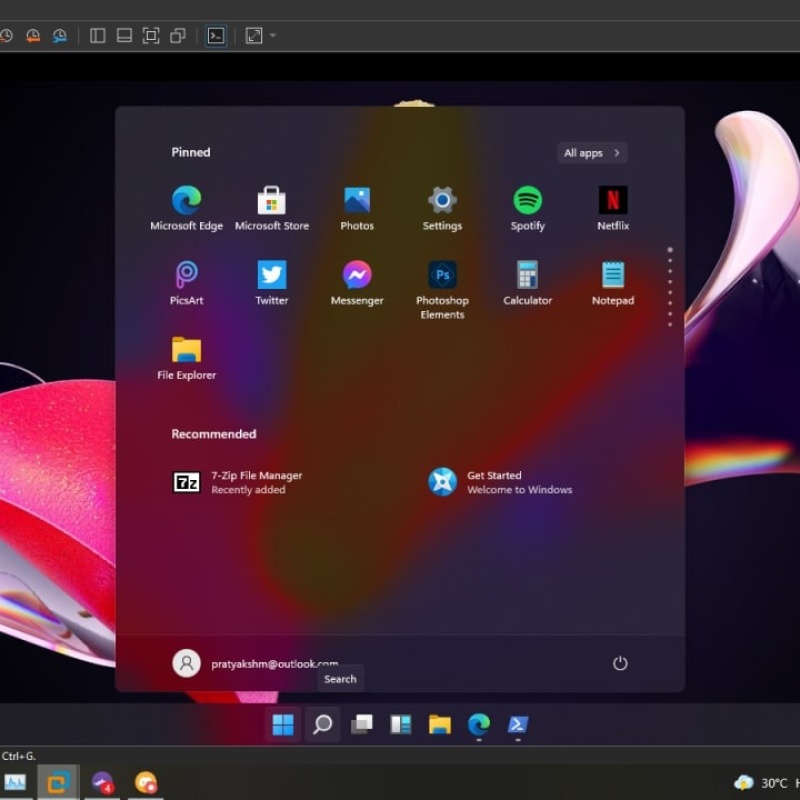Switch to Edge in the VM taskbar
Image resolution: width=800 pixels, height=800 pixels.
point(479,724)
